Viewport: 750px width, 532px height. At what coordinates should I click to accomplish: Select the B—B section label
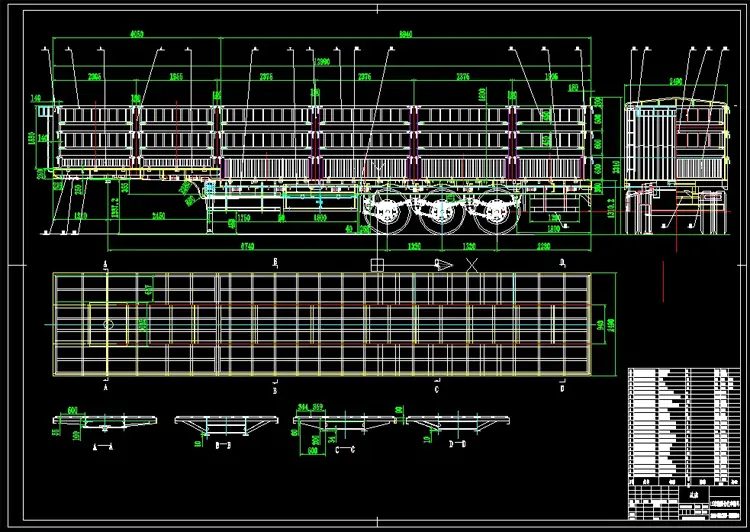point(223,445)
